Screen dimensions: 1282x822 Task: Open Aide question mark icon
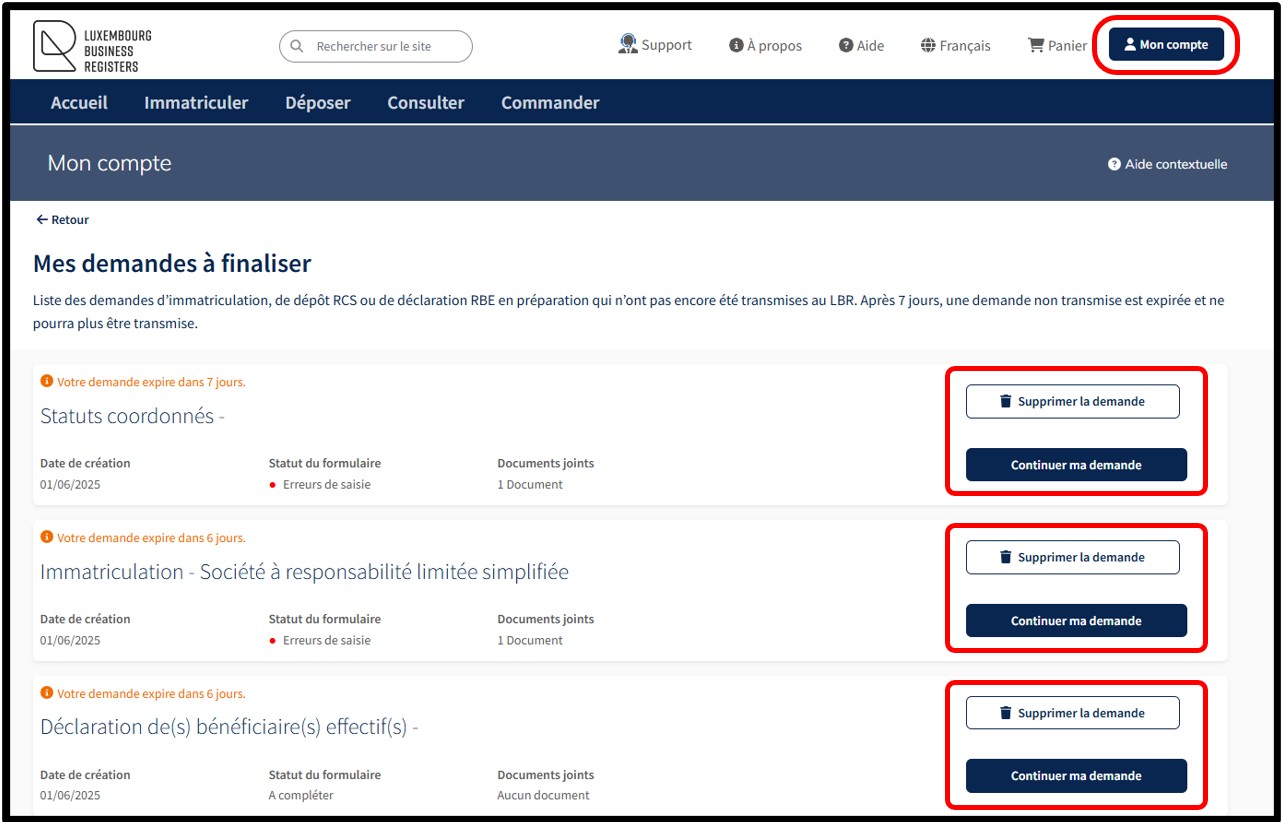pos(846,45)
